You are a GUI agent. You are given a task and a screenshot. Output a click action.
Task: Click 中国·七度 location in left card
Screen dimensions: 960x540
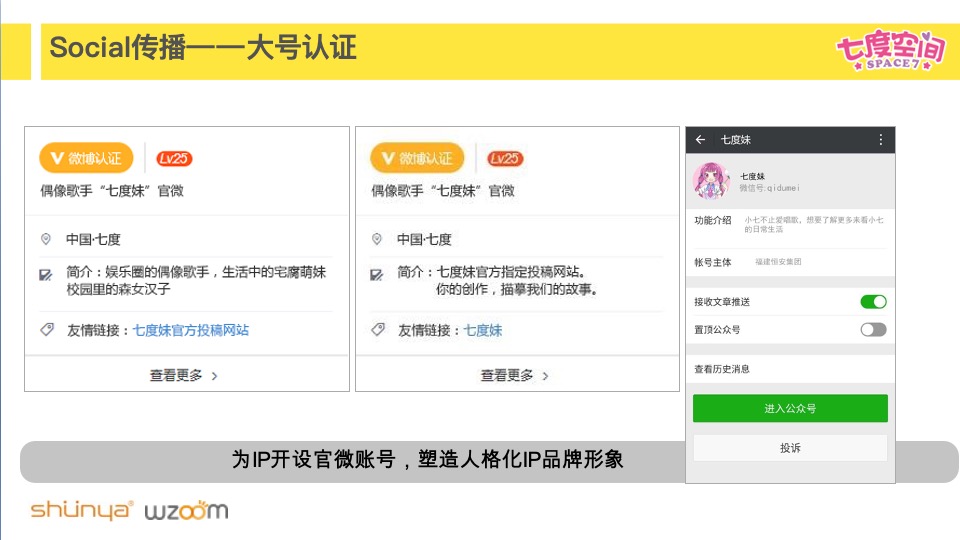(93, 239)
